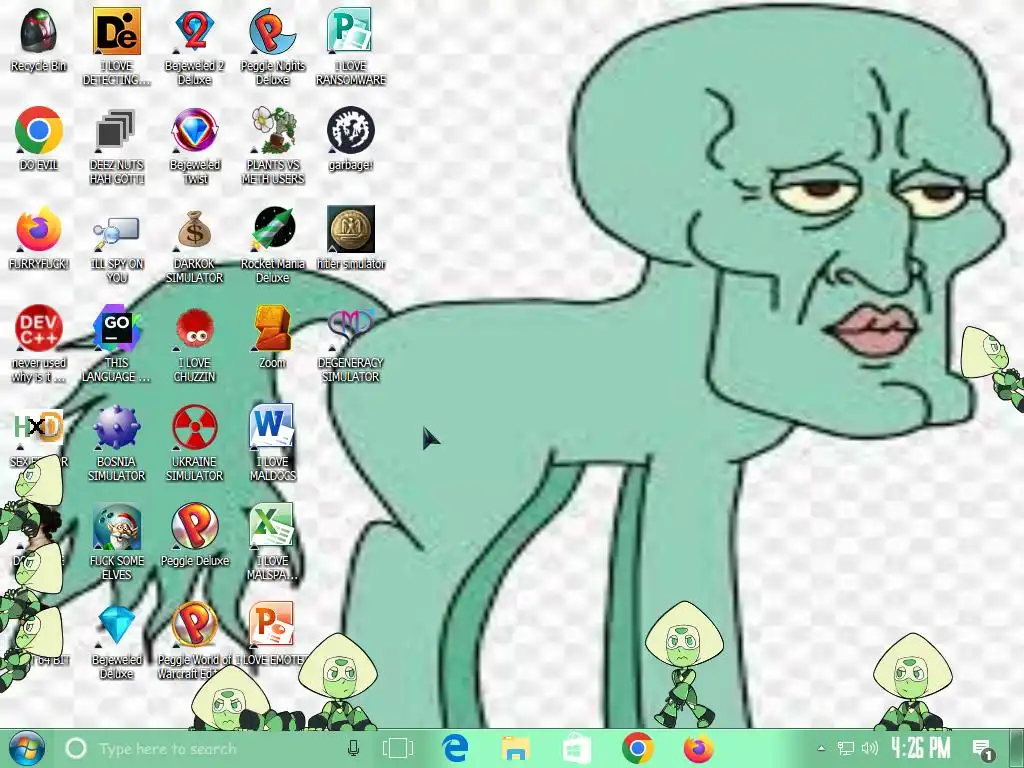Launch Firefox from the taskbar
The image size is (1024, 768).
[x=699, y=748]
